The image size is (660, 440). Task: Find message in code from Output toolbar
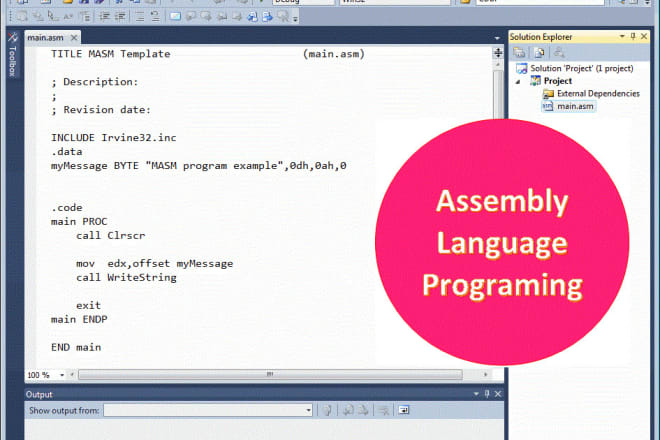pyautogui.click(x=328, y=410)
